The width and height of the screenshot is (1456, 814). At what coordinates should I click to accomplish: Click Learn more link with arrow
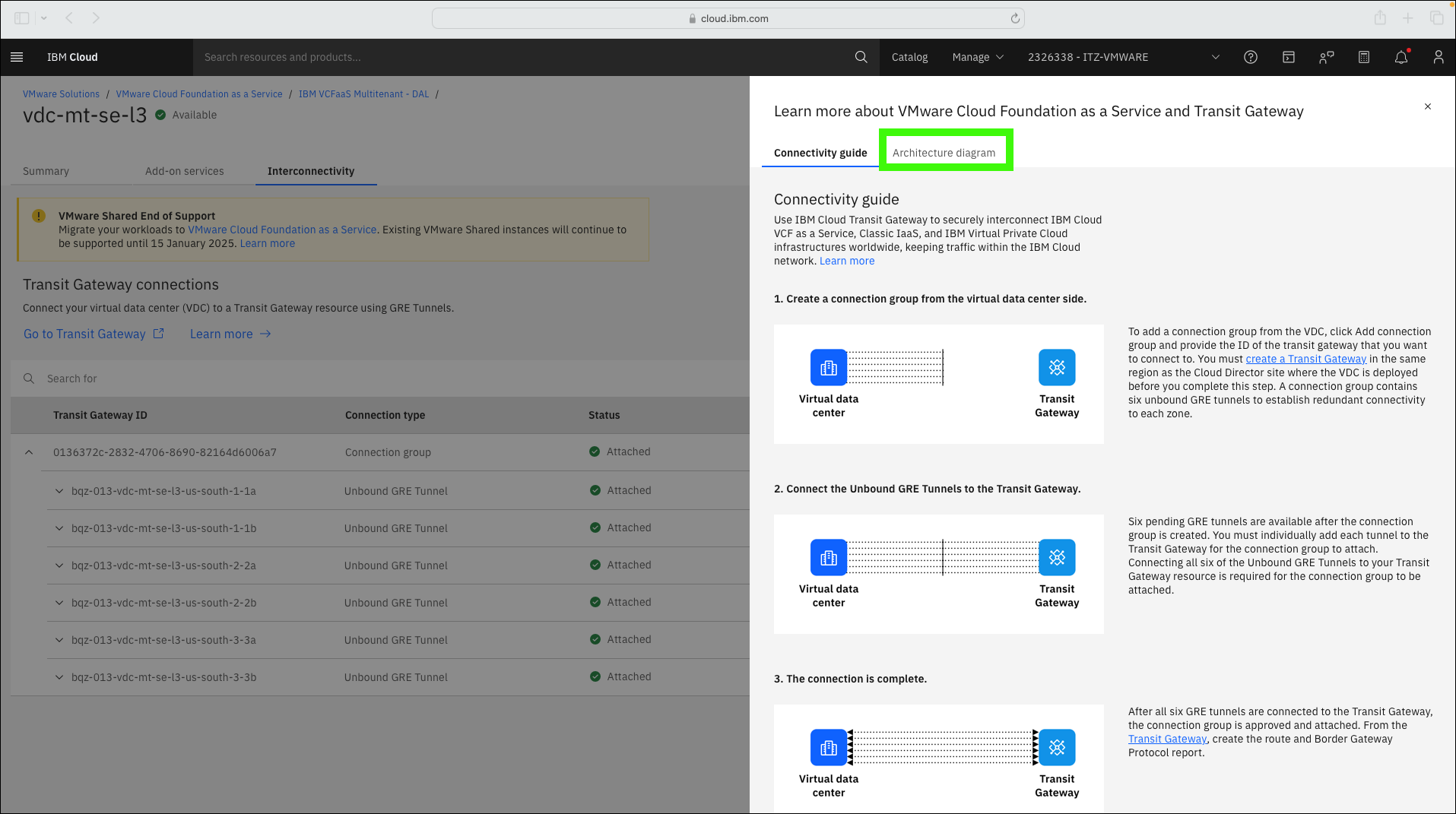(230, 334)
